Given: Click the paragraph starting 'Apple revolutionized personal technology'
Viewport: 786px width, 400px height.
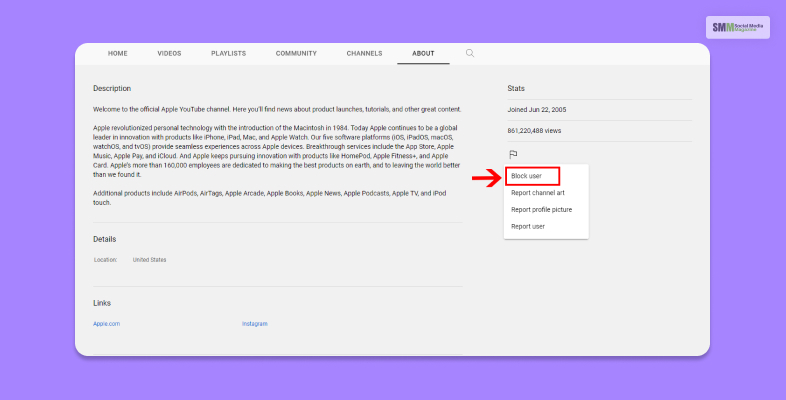Looking at the screenshot, I should click(277, 151).
